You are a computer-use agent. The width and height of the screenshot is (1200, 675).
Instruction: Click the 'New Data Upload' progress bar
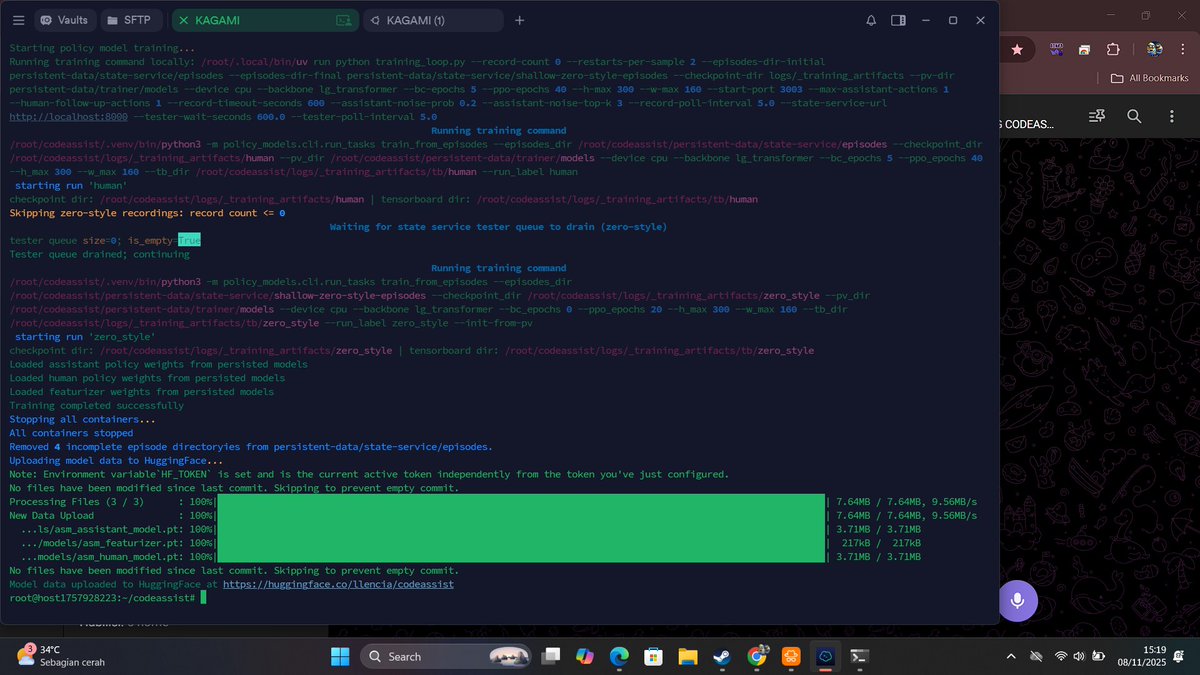(521, 515)
